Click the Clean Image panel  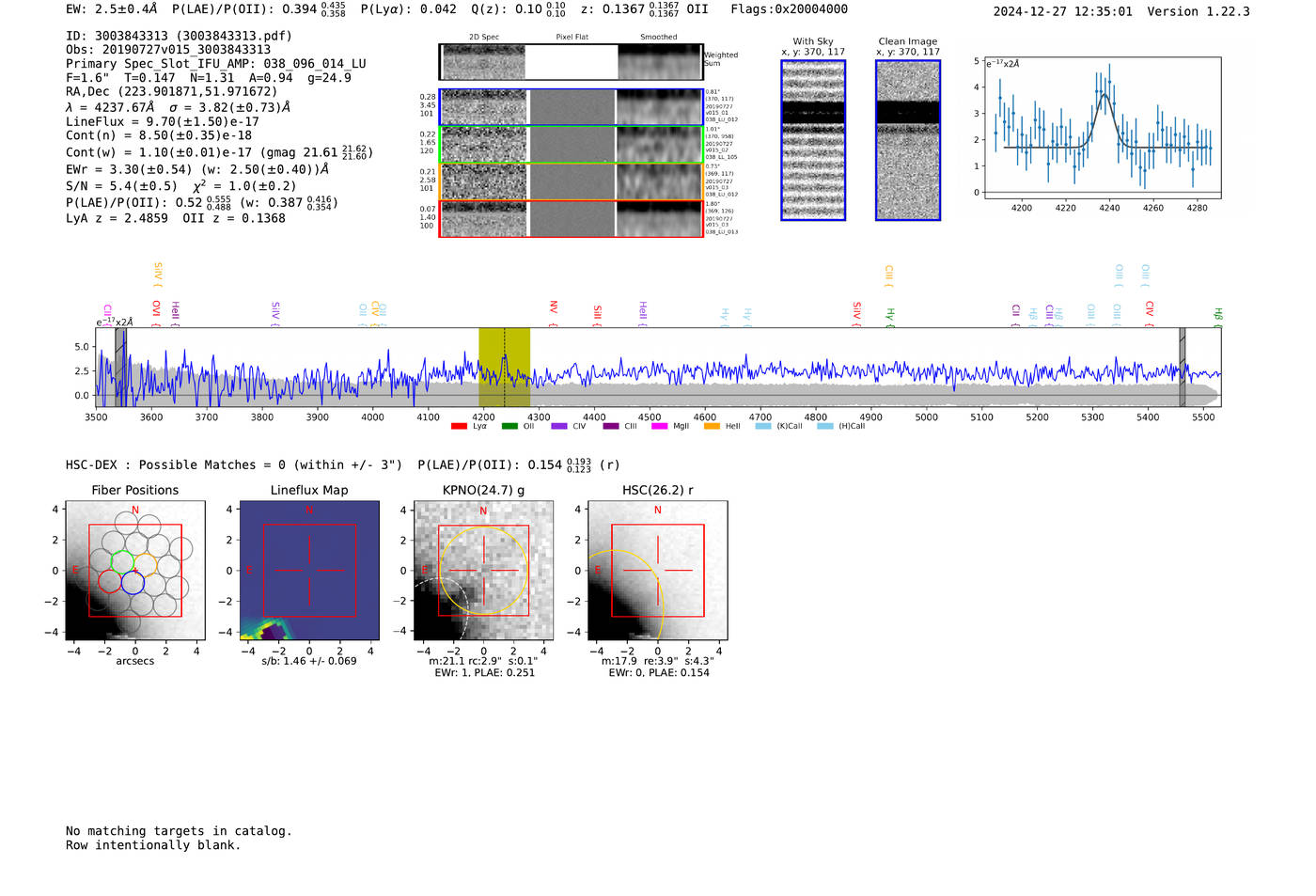click(x=908, y=140)
